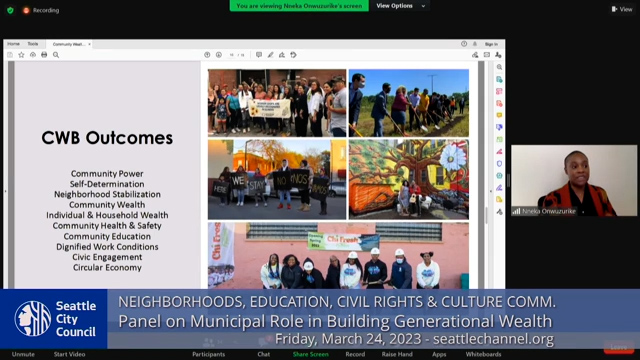Click the share with others person icon
The width and height of the screenshot is (640, 360).
pos(498,55)
